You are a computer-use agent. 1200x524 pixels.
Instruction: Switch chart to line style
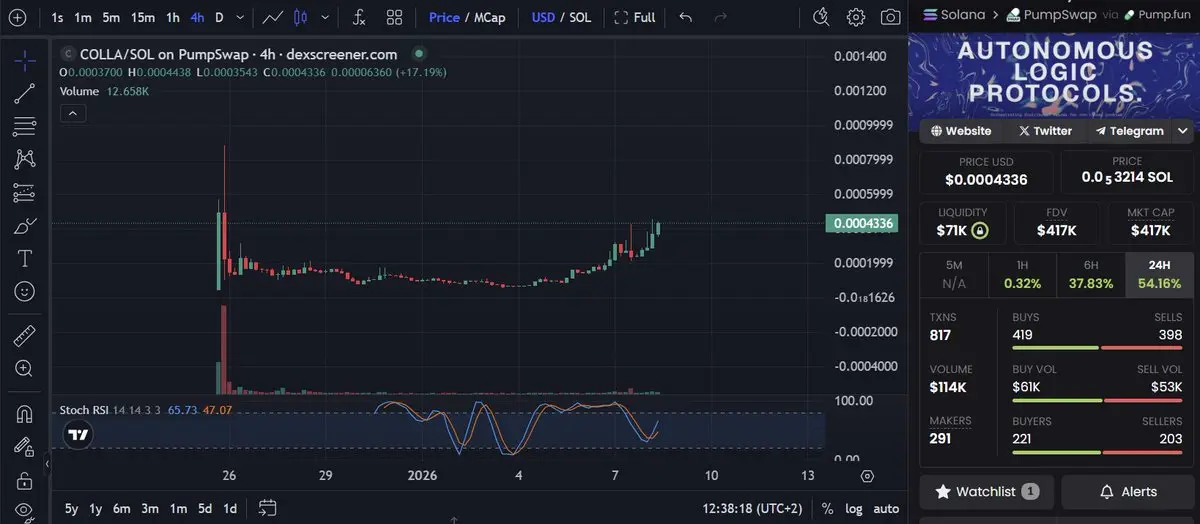tap(273, 17)
